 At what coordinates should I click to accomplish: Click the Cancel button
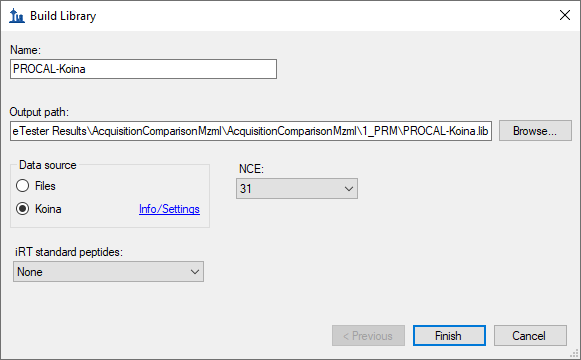pyautogui.click(x=530, y=336)
